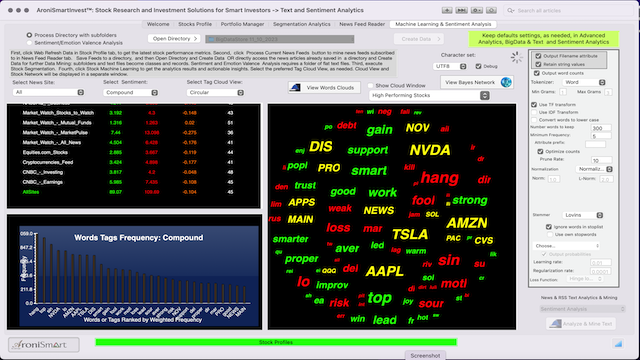Enable the Show Cloud Window checkbox

[371, 85]
